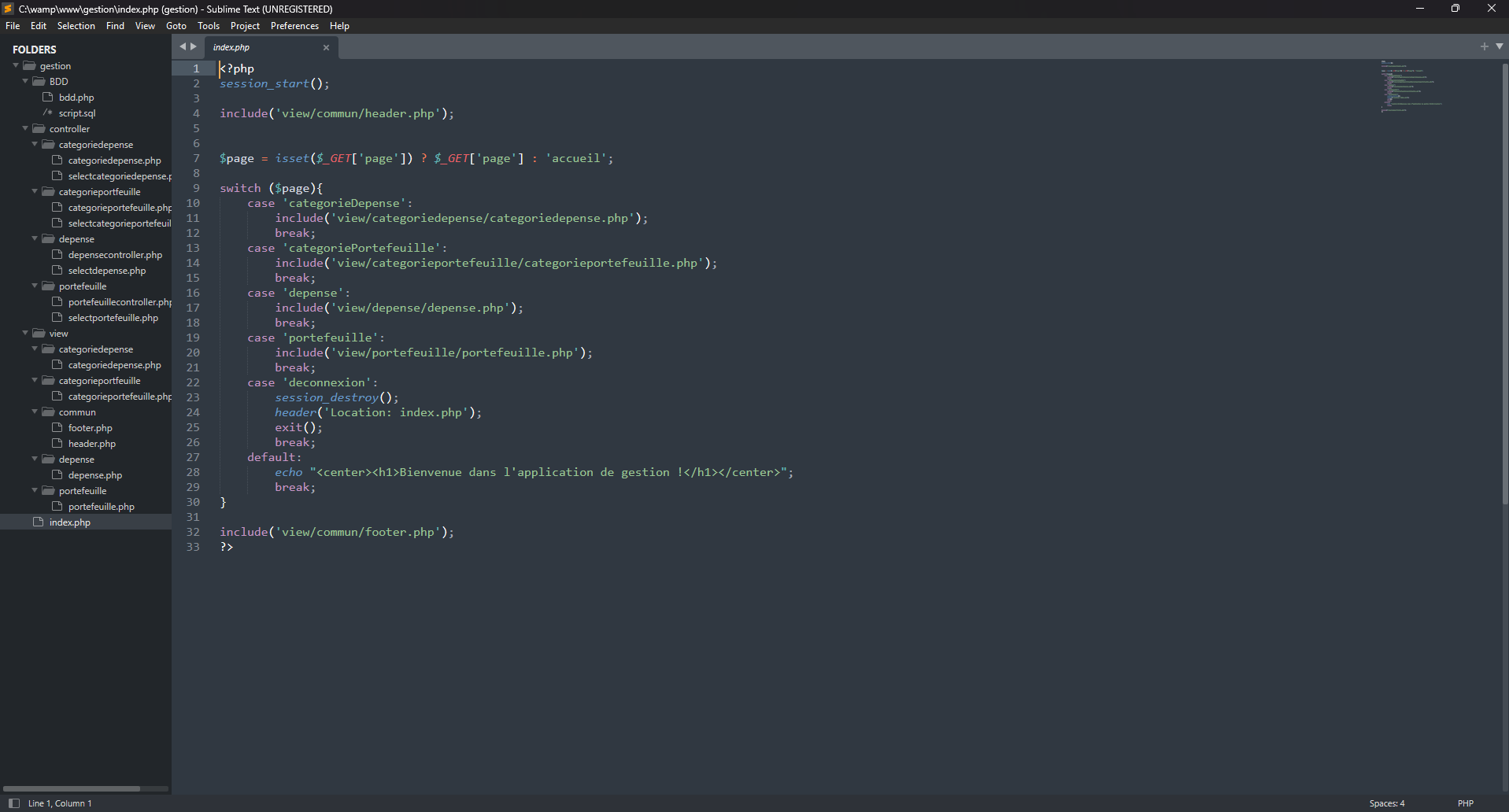This screenshot has height=812, width=1509.
Task: Close the index.php tab
Action: pyautogui.click(x=326, y=47)
